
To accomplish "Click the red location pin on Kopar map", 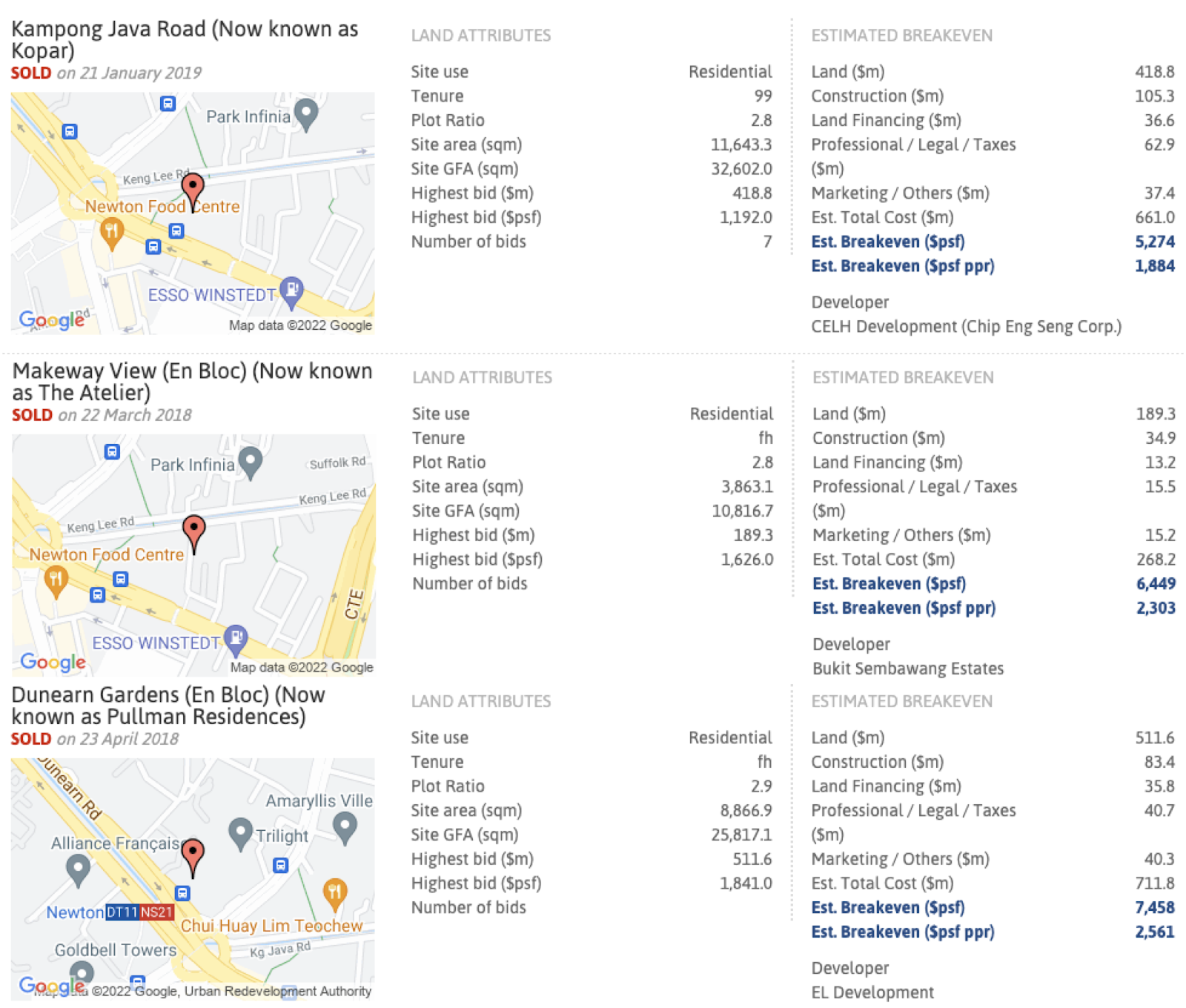I will 193,193.
